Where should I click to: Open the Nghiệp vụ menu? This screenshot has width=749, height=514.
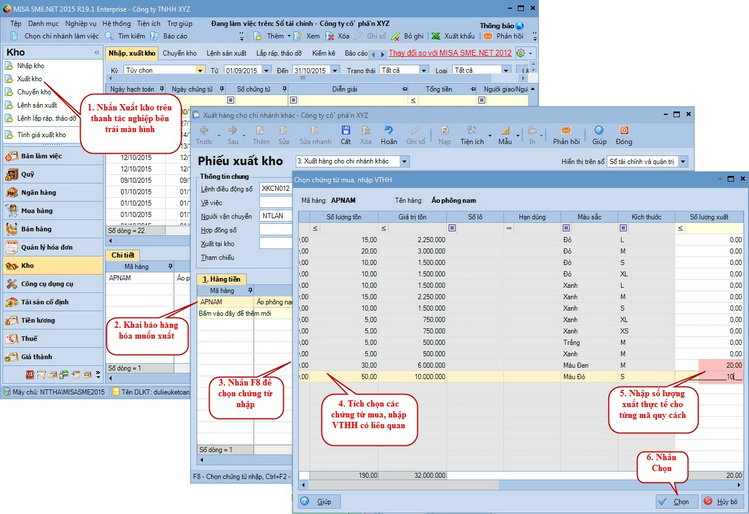(80, 23)
